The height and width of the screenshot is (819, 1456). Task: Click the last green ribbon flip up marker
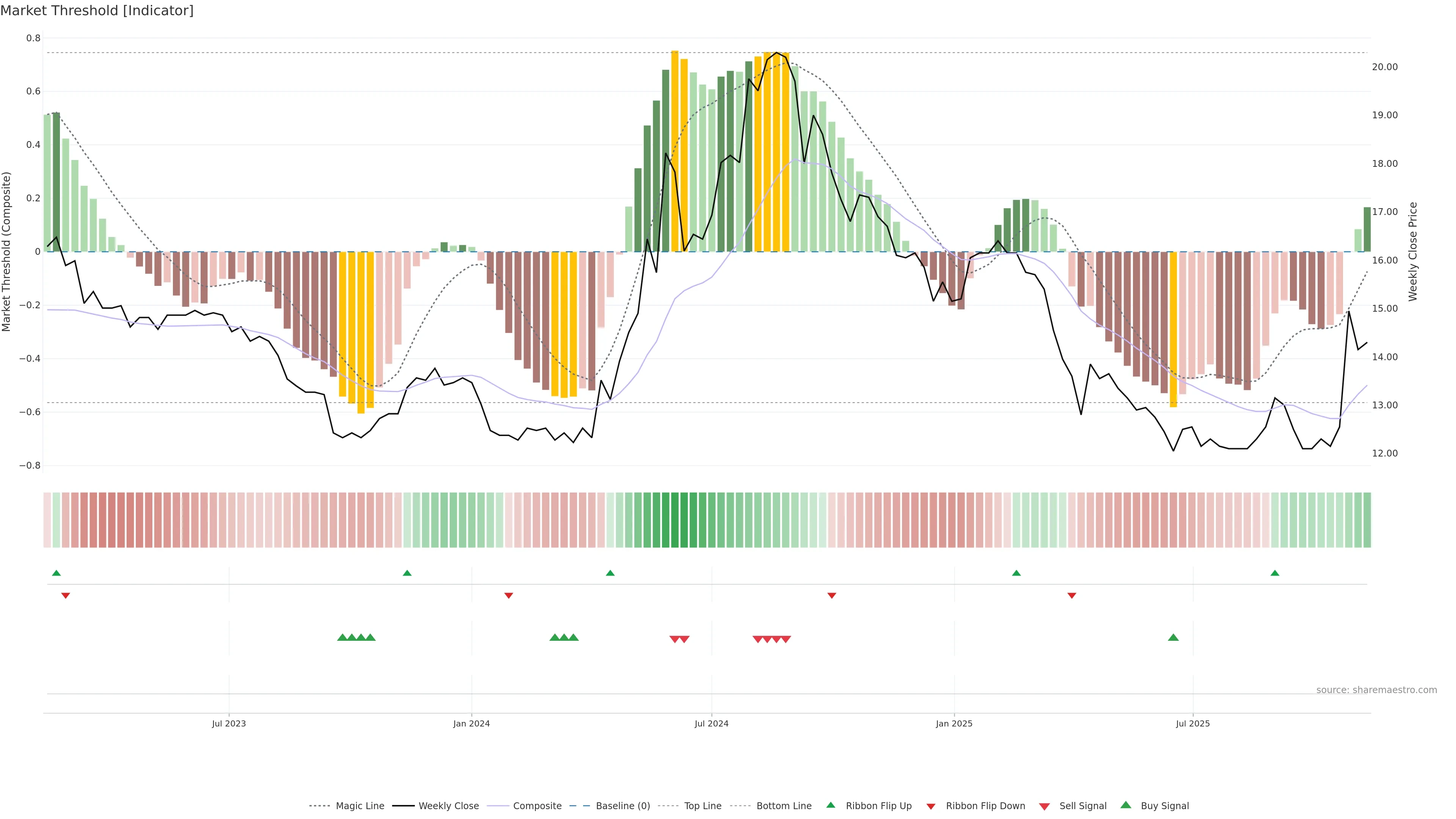pos(1274,573)
